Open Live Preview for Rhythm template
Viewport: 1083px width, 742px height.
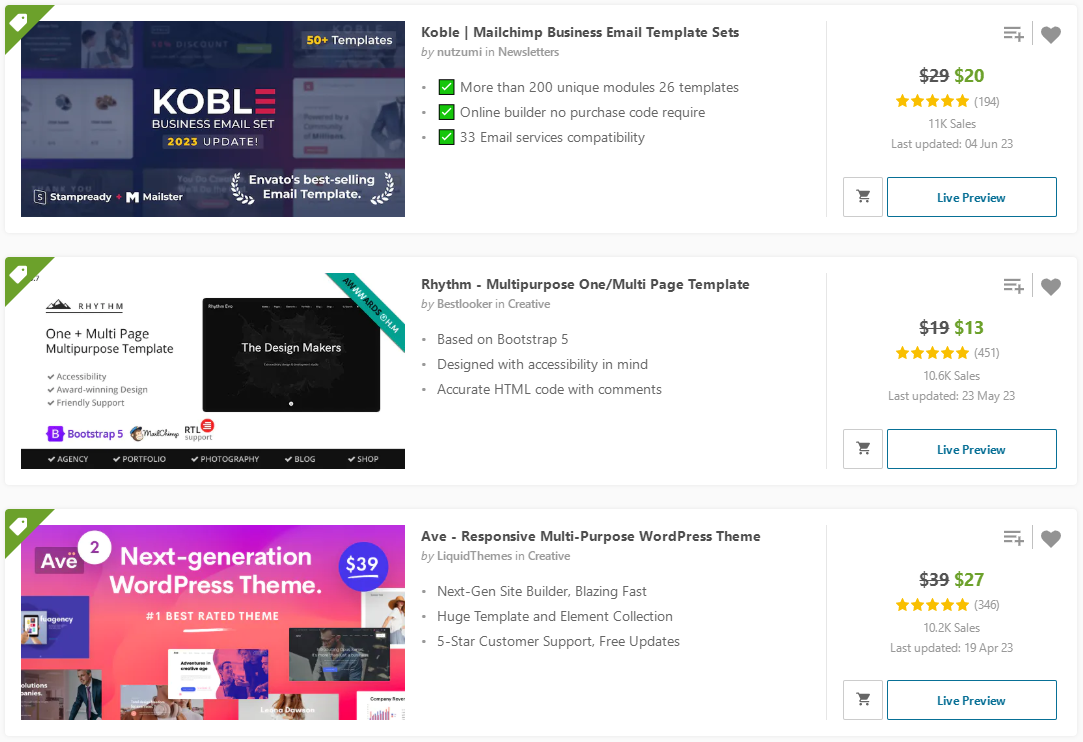pos(971,449)
